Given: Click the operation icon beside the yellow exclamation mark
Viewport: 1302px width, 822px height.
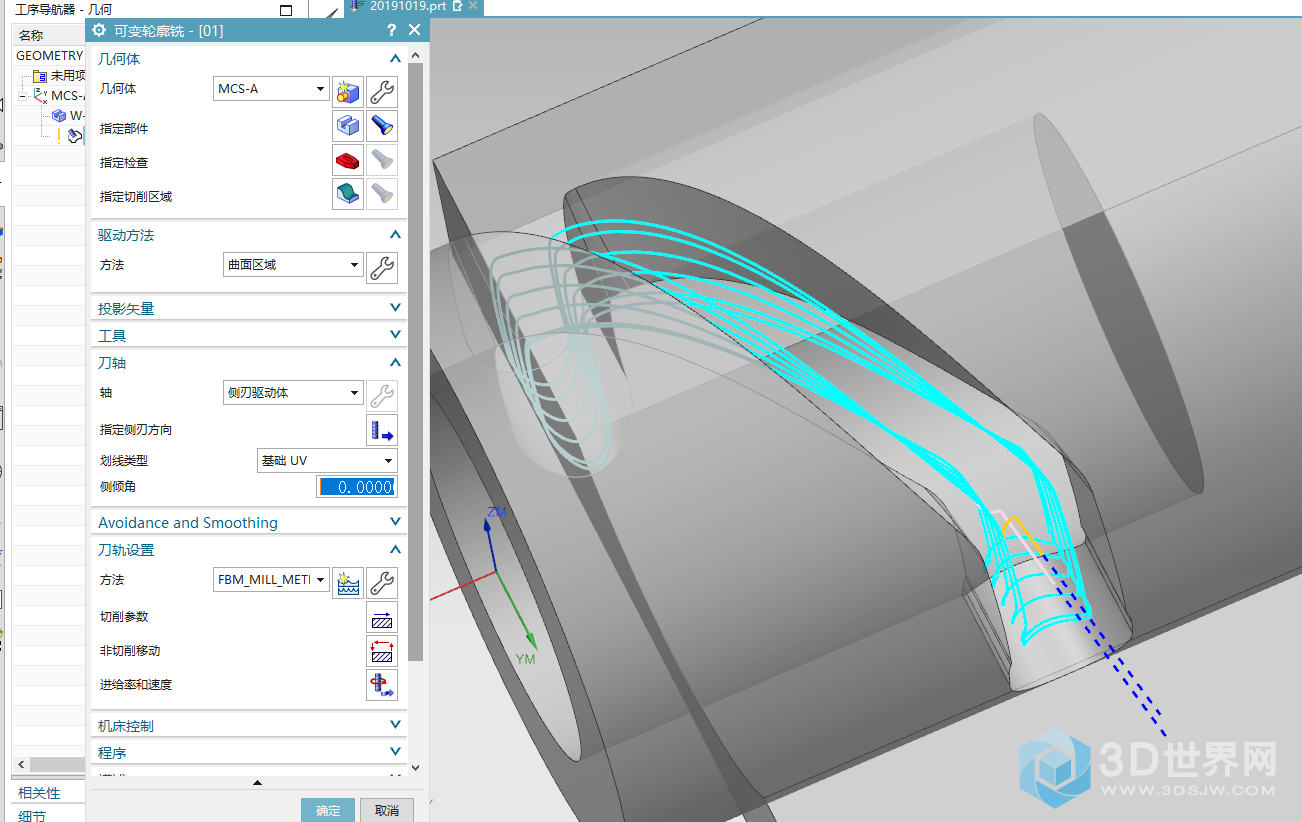Looking at the screenshot, I should click(x=75, y=135).
